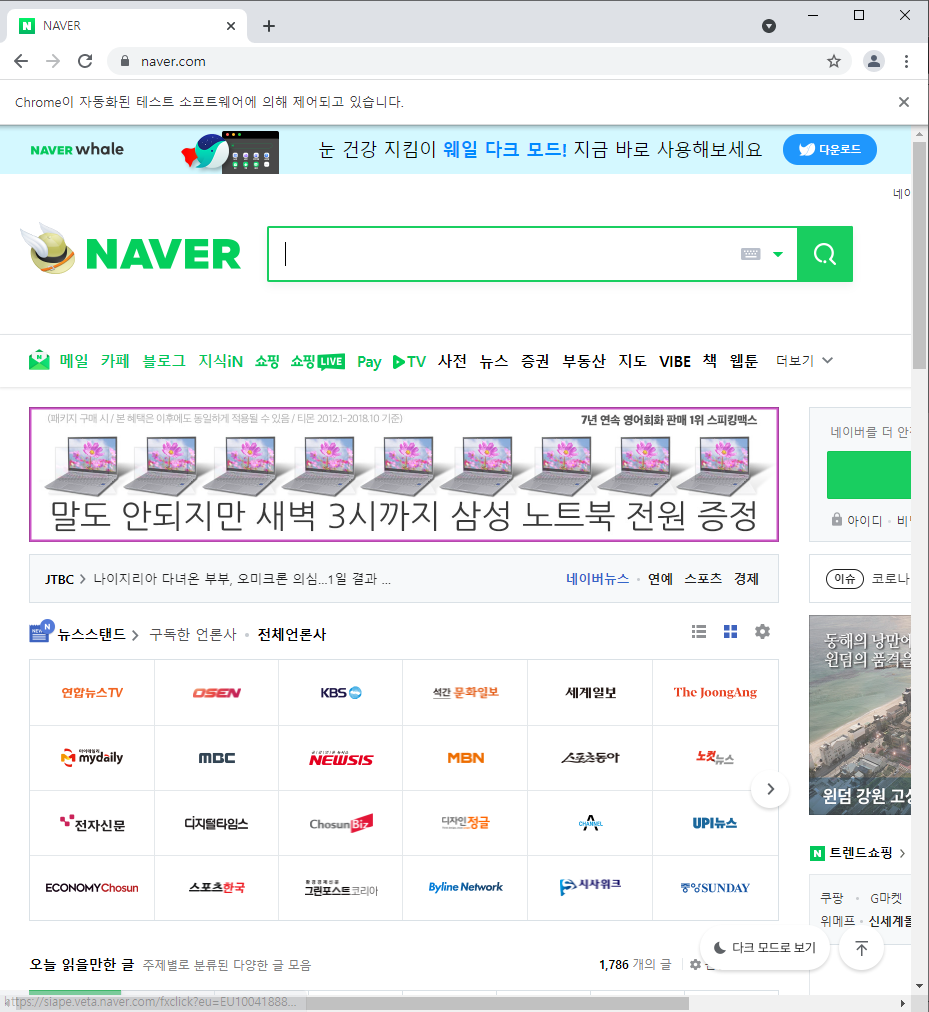Click the NAVER whale banner logo

(77, 149)
